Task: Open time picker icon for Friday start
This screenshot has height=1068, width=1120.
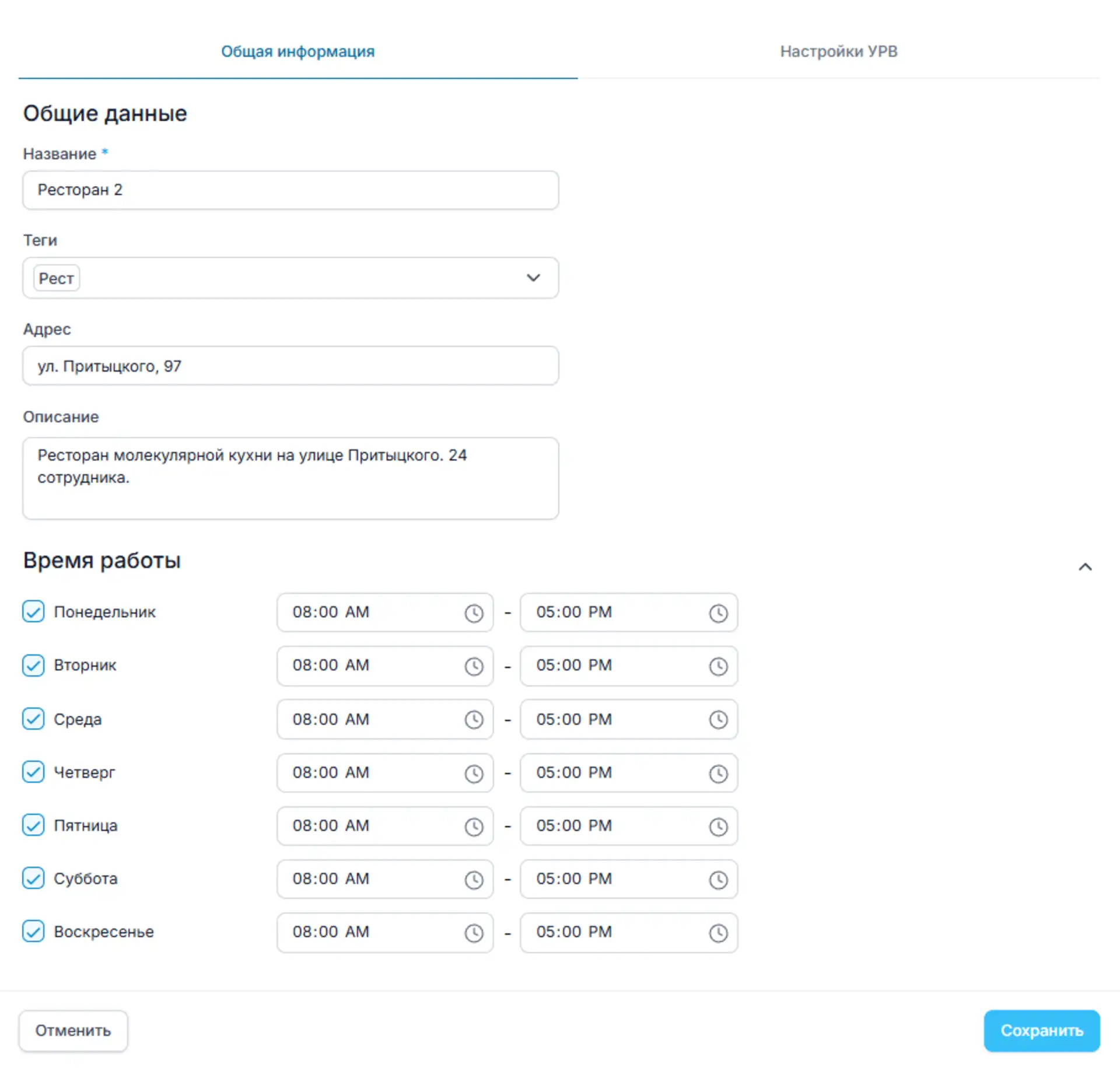Action: coord(474,827)
